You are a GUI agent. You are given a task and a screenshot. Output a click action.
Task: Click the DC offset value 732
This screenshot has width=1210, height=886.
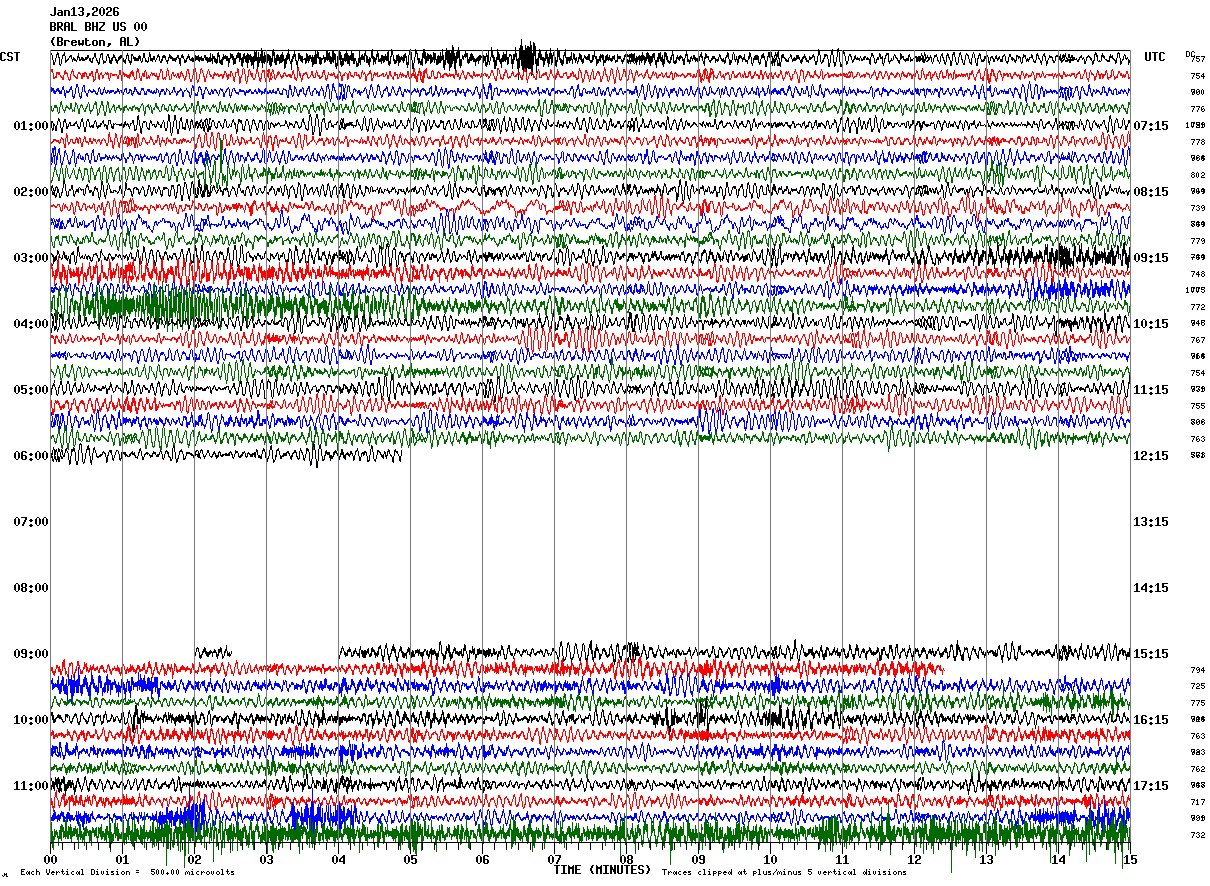tap(1197, 835)
